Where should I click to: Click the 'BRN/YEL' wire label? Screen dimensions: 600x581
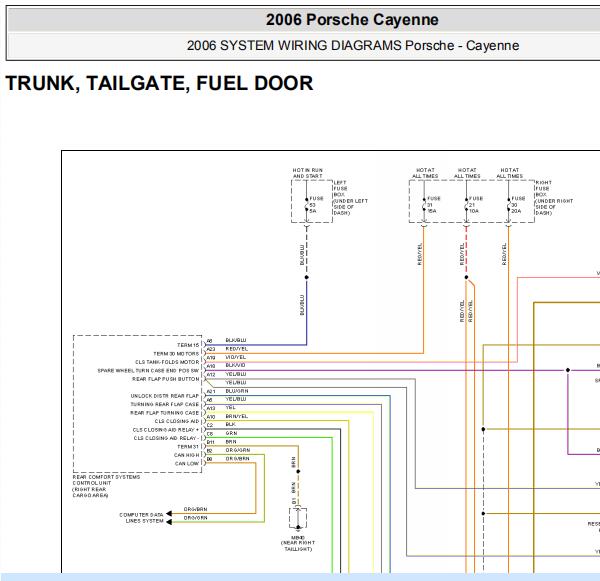coord(236,416)
